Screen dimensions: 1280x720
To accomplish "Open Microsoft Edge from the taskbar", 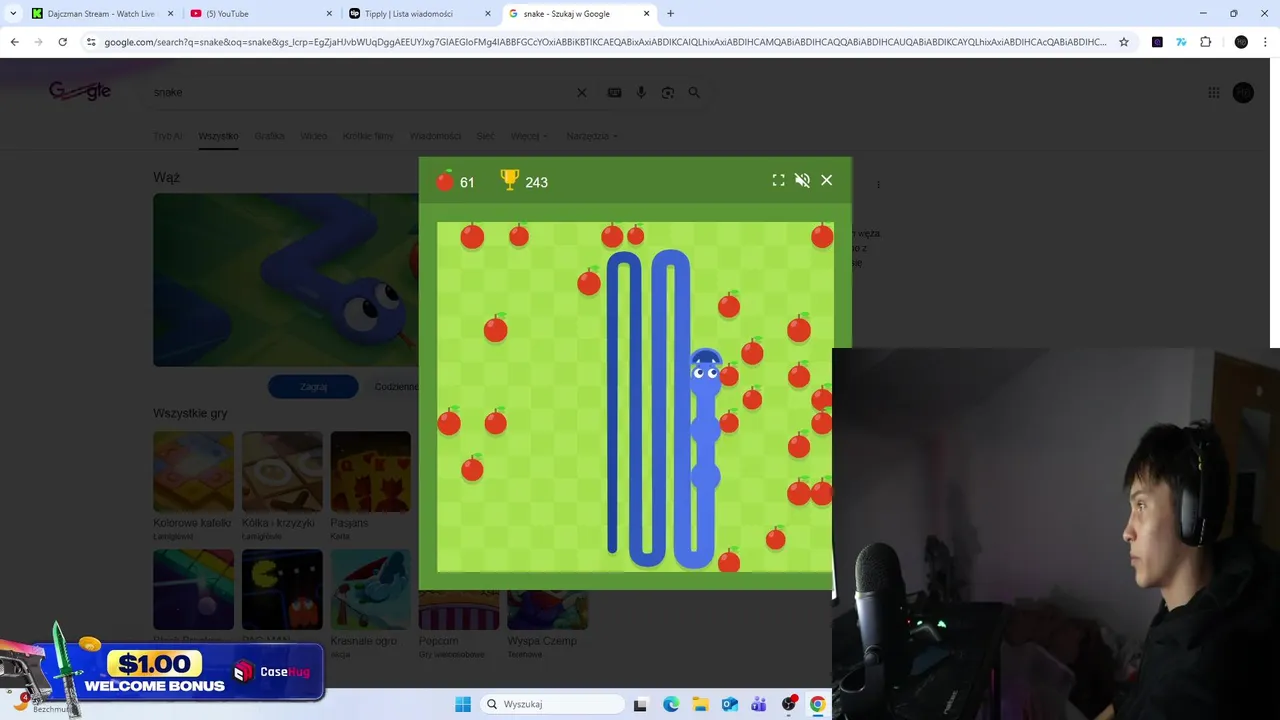I will [671, 704].
